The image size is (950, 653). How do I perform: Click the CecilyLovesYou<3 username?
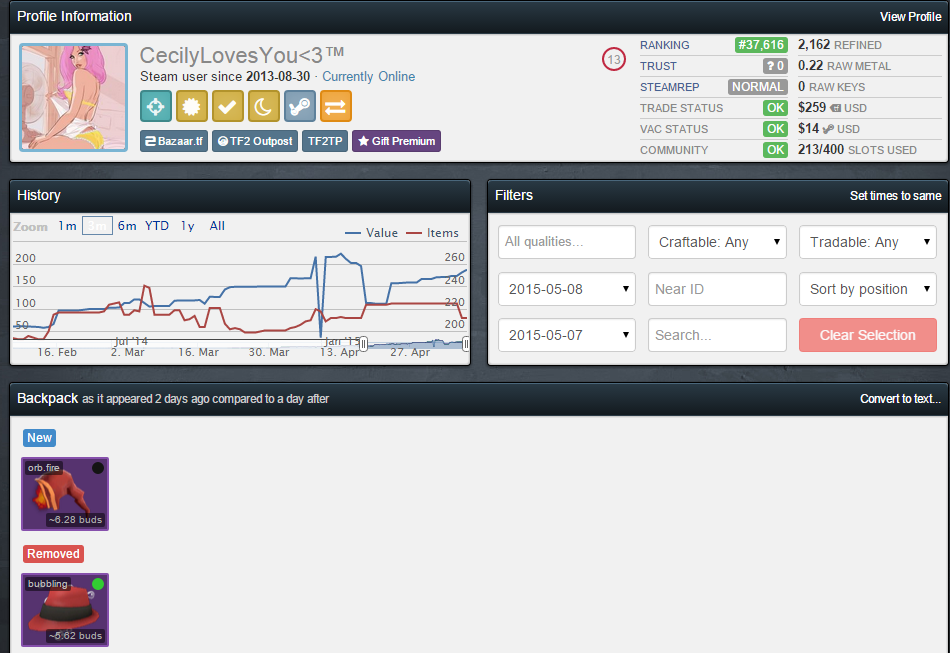[x=242, y=55]
